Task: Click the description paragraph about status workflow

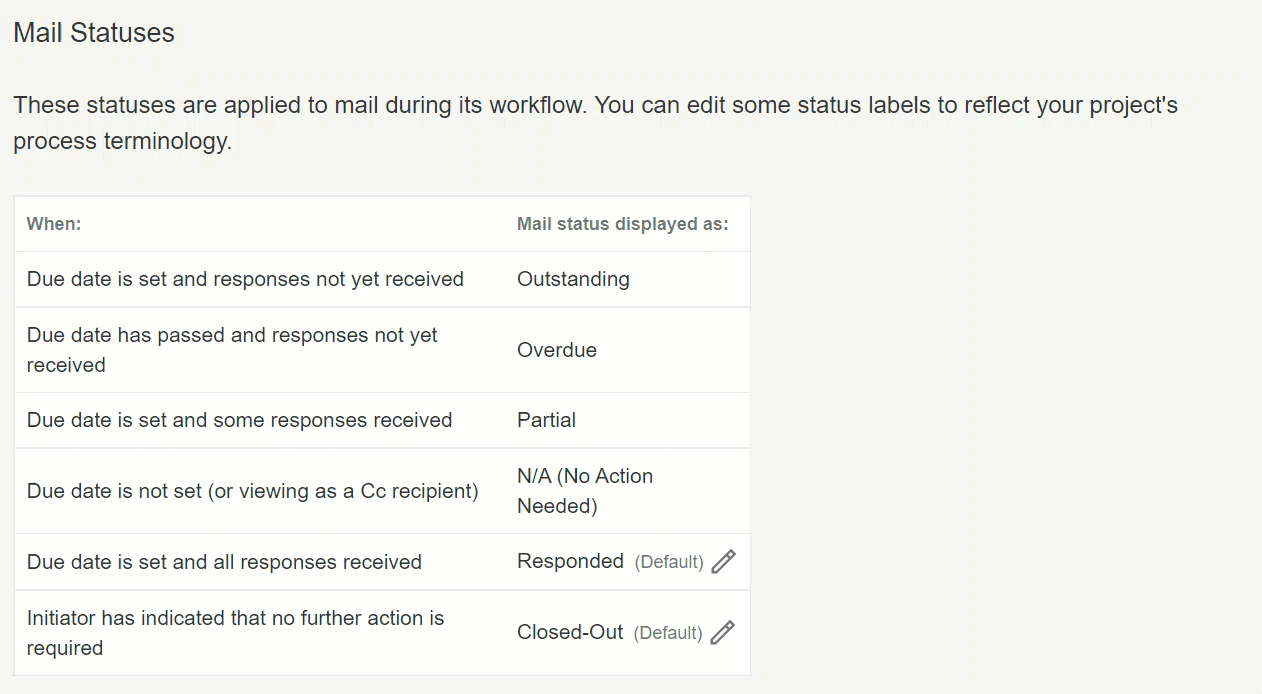Action: tap(595, 122)
